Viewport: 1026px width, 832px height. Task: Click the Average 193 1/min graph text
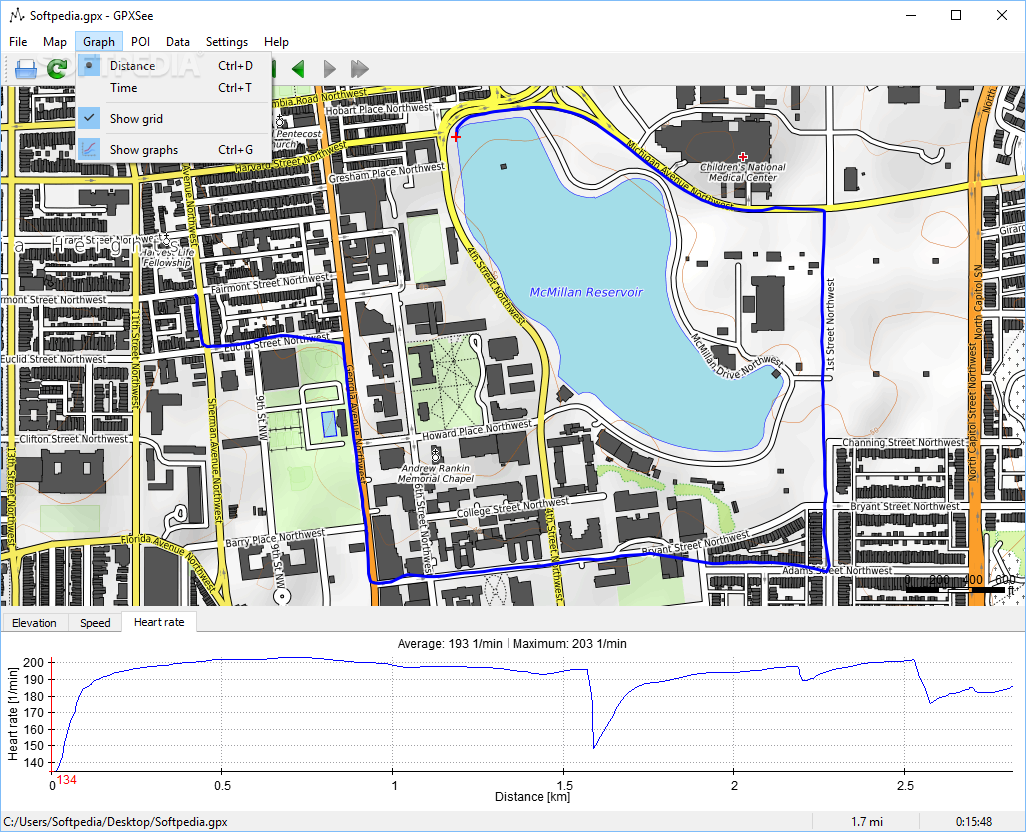tap(450, 644)
